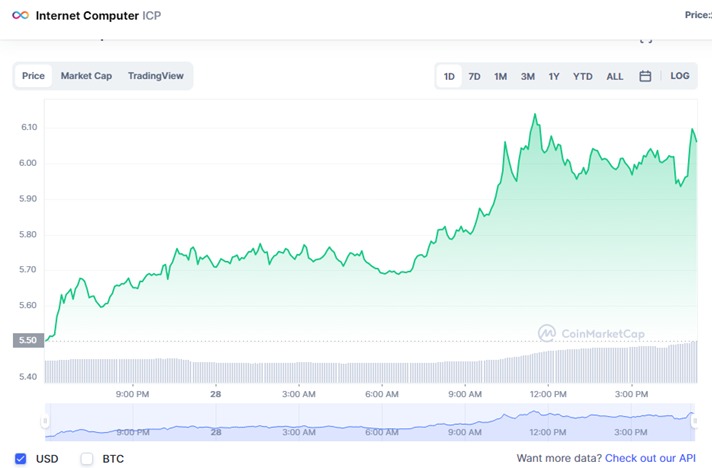Click the Internet Computer infinity logo
Screen dimensions: 712x468
[20, 15]
